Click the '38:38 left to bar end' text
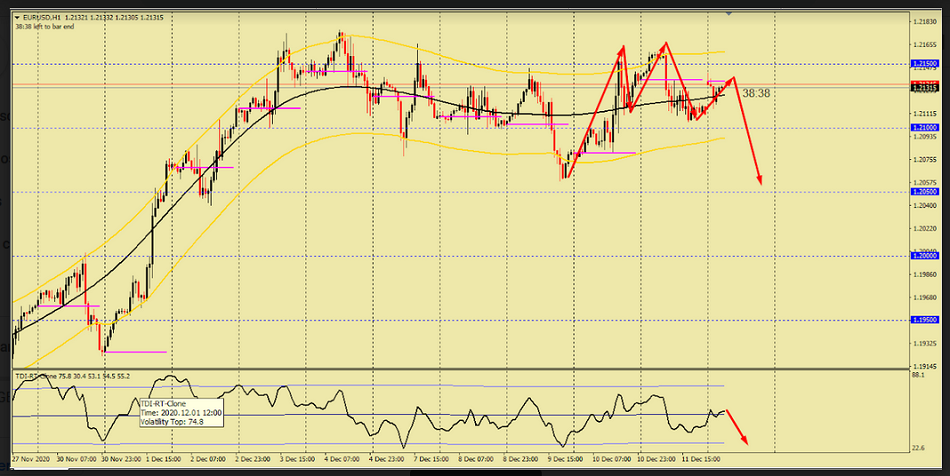 click(x=49, y=26)
